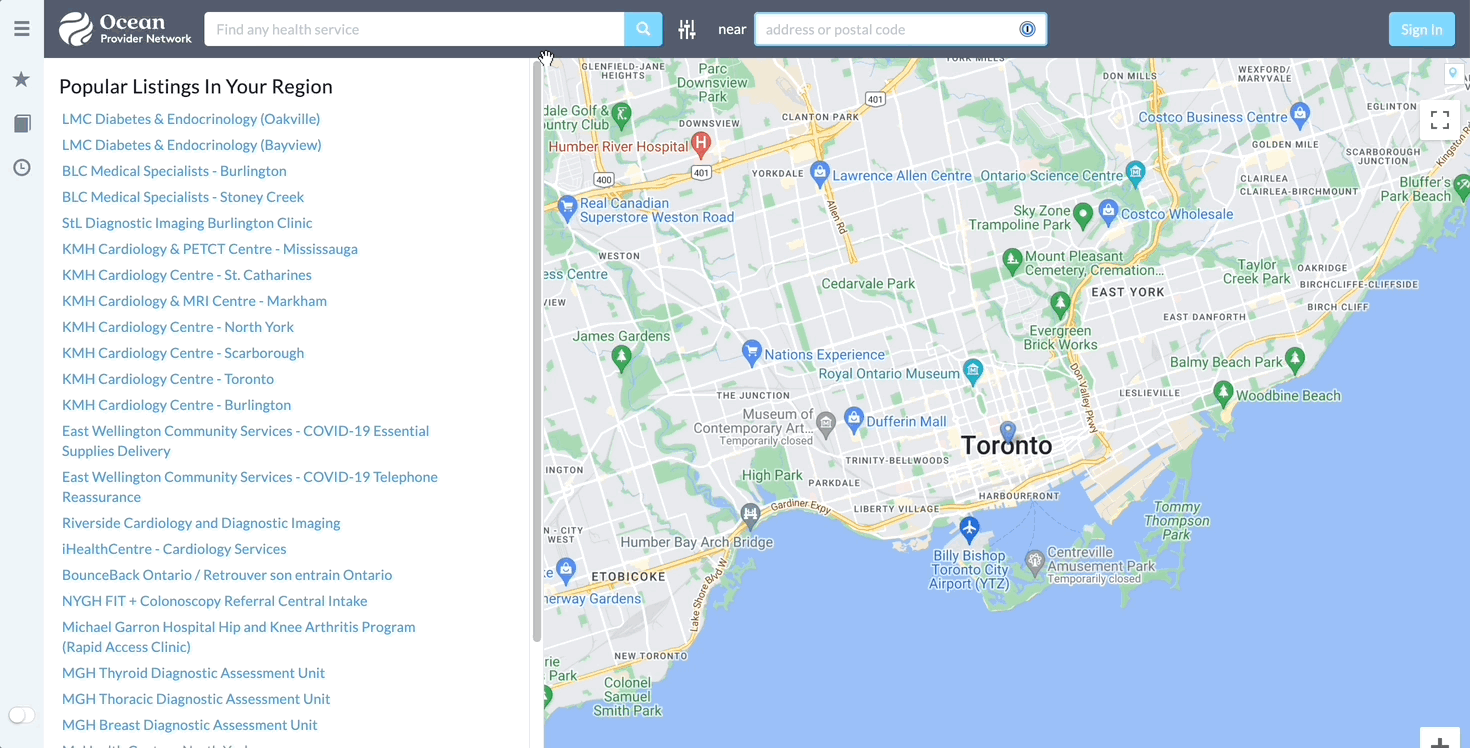Click Lawrence Allen Centre shopping marker
Screen dimensions: 1470x748
pos(820,173)
